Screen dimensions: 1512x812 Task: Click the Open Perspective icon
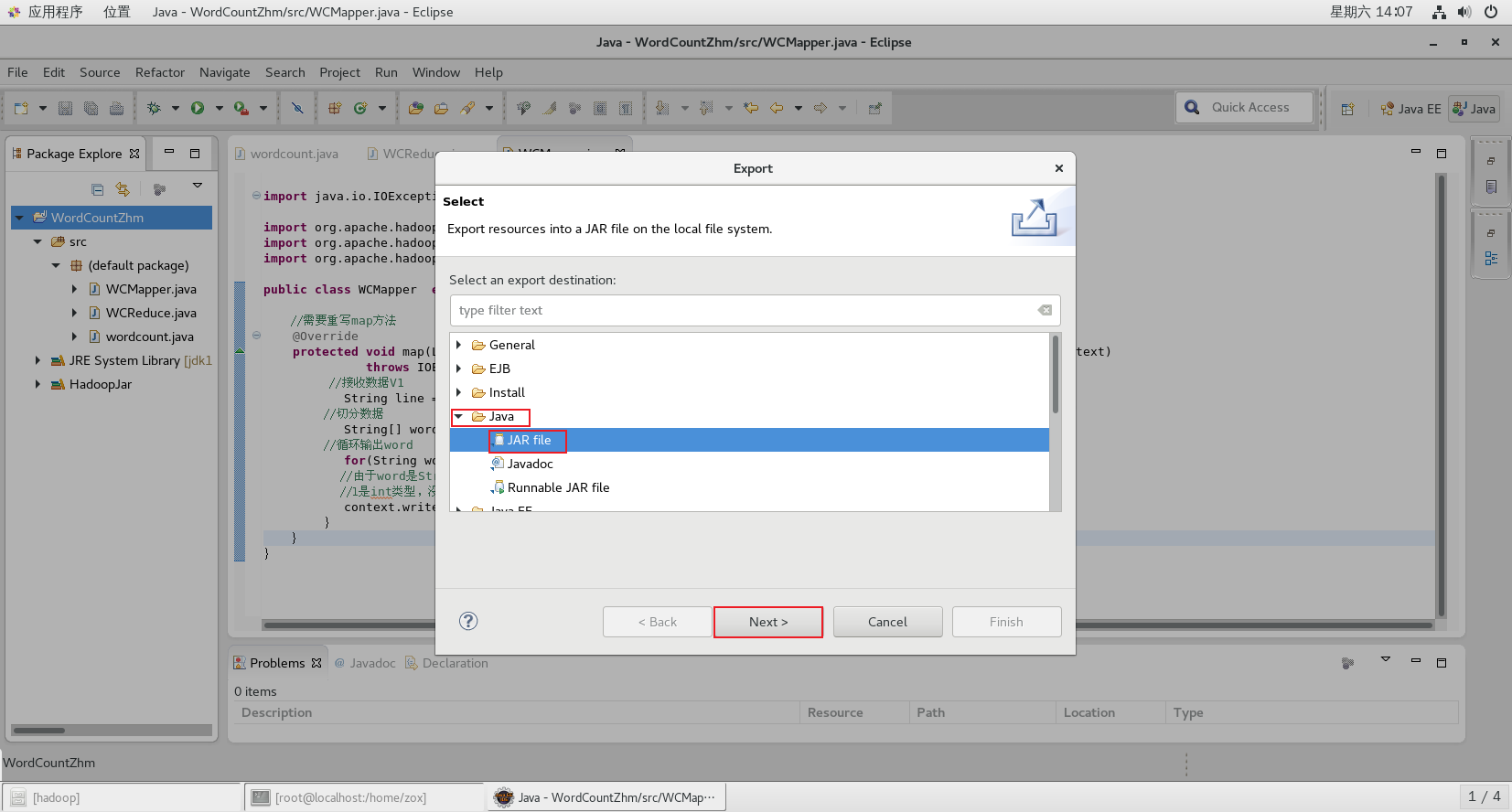point(1347,109)
